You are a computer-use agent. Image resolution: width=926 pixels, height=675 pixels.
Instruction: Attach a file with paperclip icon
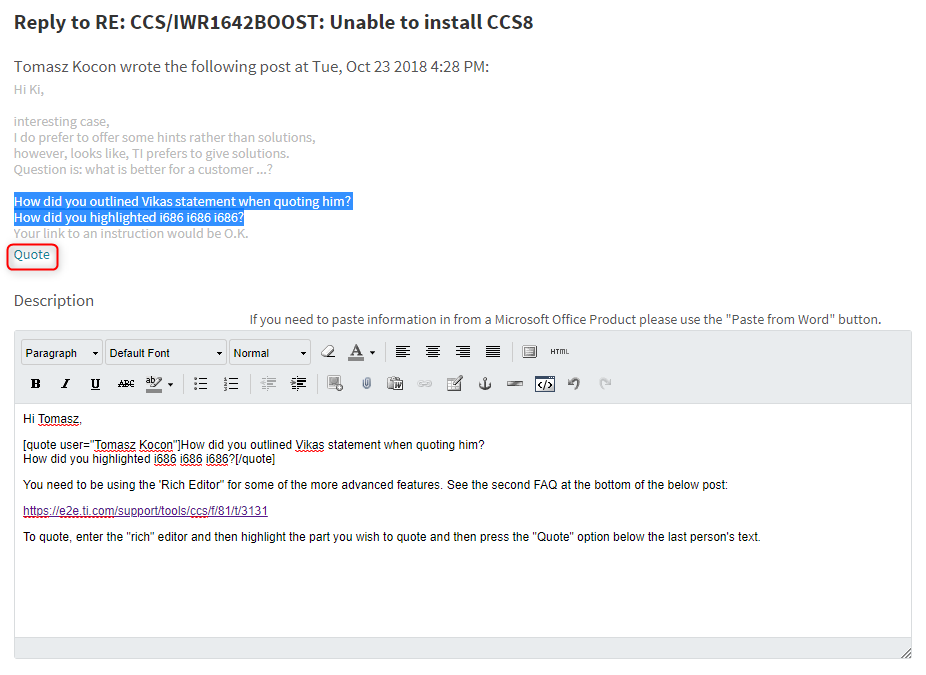click(366, 384)
